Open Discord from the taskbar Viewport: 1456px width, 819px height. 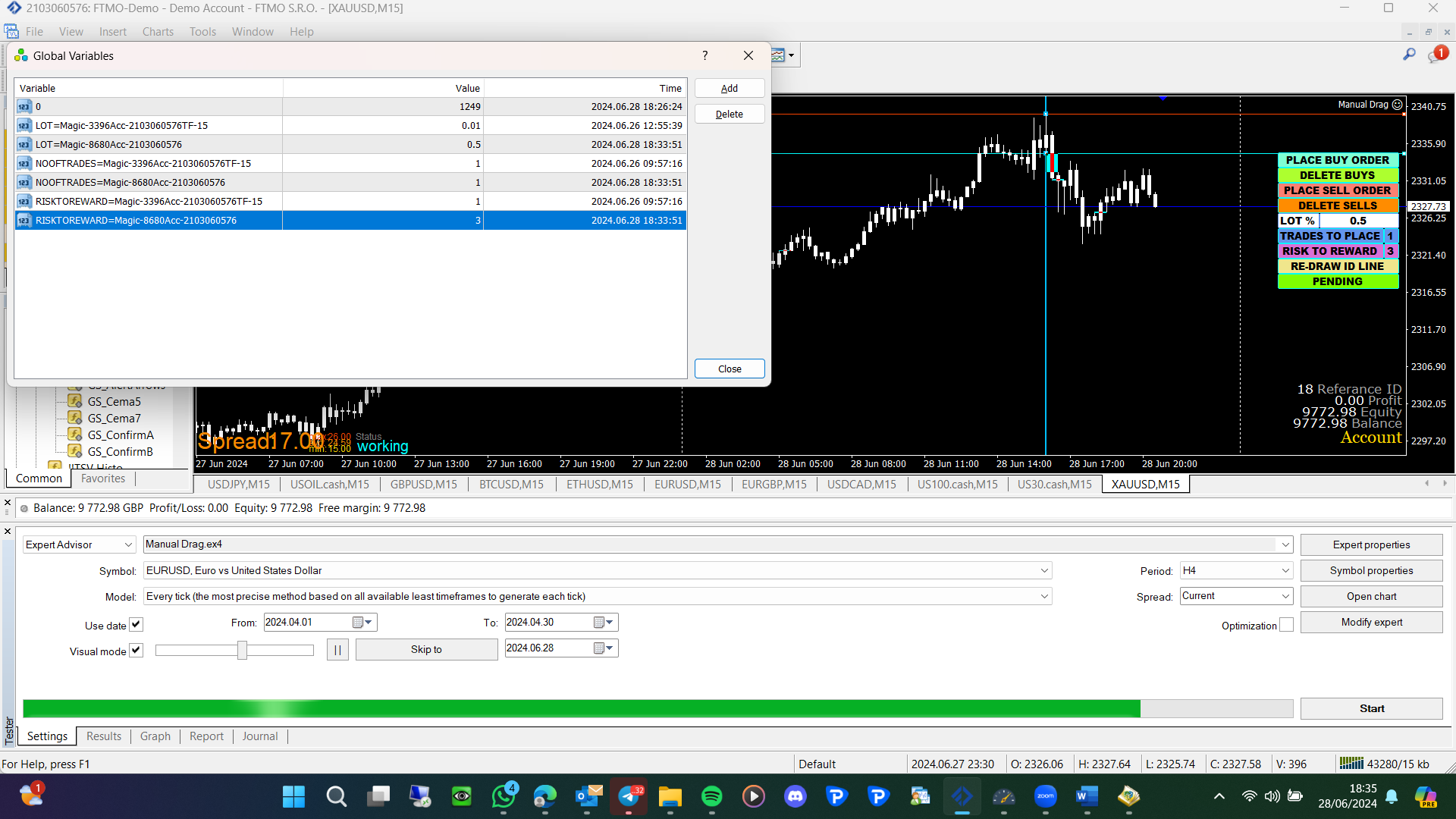coord(795,796)
